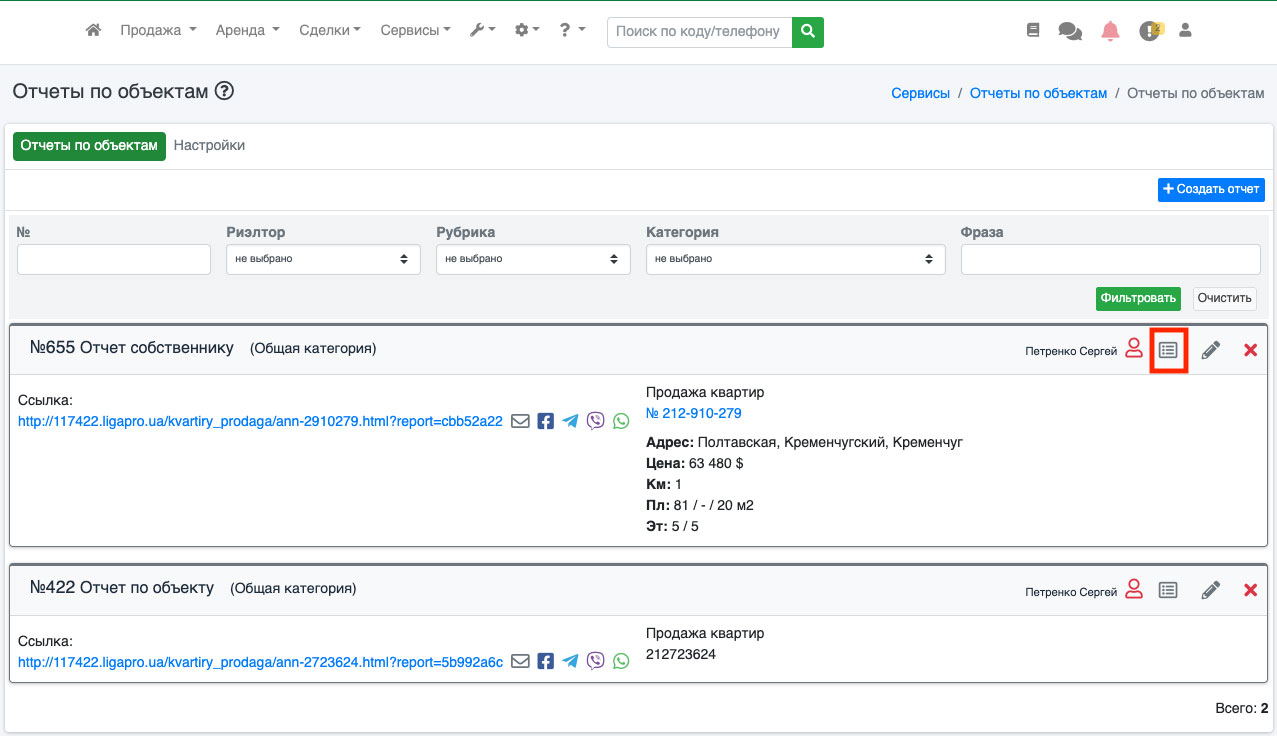Delete report №422 with red cross

1250,590
